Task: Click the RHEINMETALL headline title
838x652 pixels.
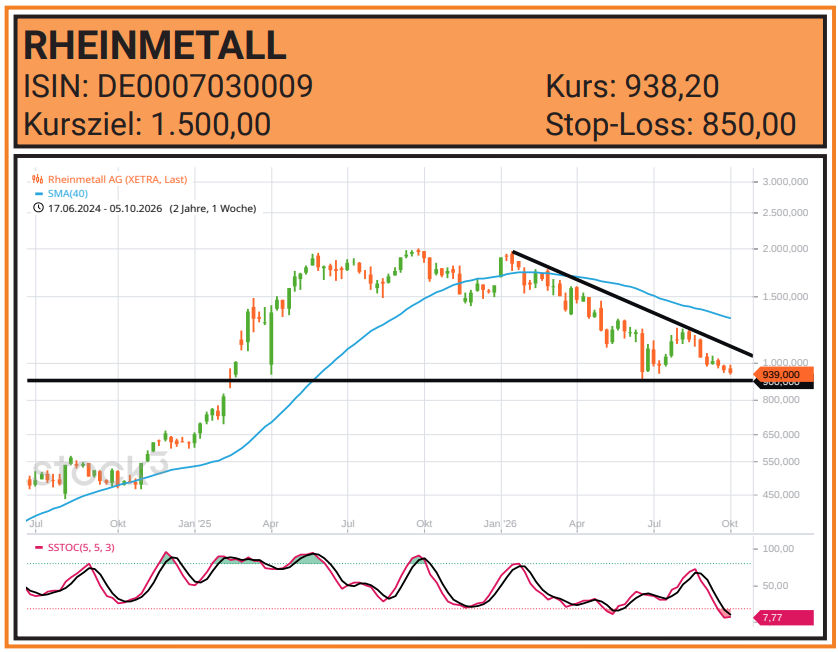Action: point(155,46)
